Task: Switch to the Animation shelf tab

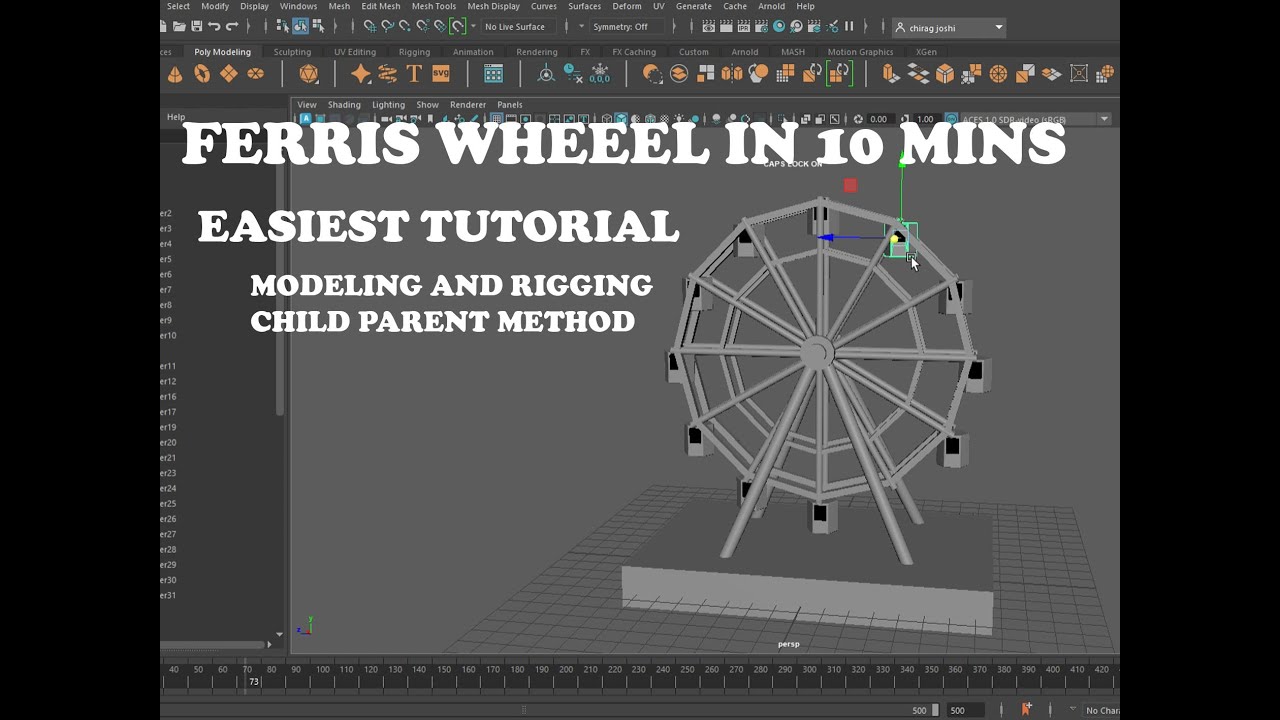Action: (x=473, y=52)
